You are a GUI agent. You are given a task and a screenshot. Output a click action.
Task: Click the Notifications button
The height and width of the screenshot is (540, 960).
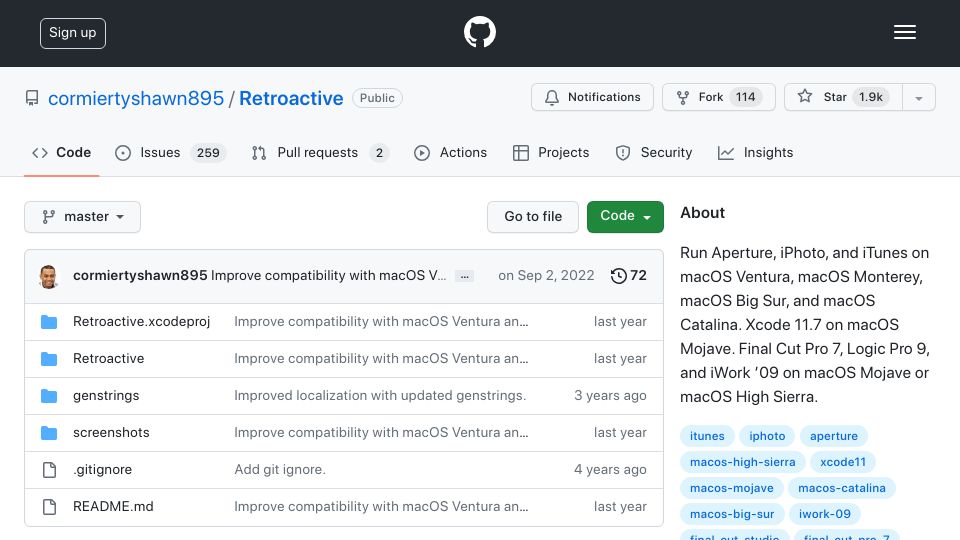pos(592,97)
